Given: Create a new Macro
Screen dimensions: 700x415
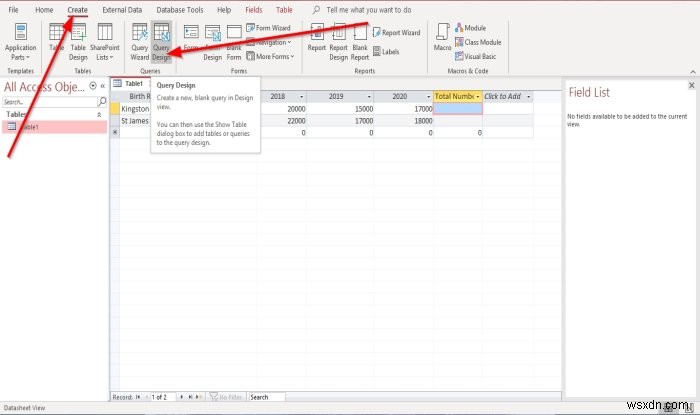Looking at the screenshot, I should pyautogui.click(x=442, y=37).
